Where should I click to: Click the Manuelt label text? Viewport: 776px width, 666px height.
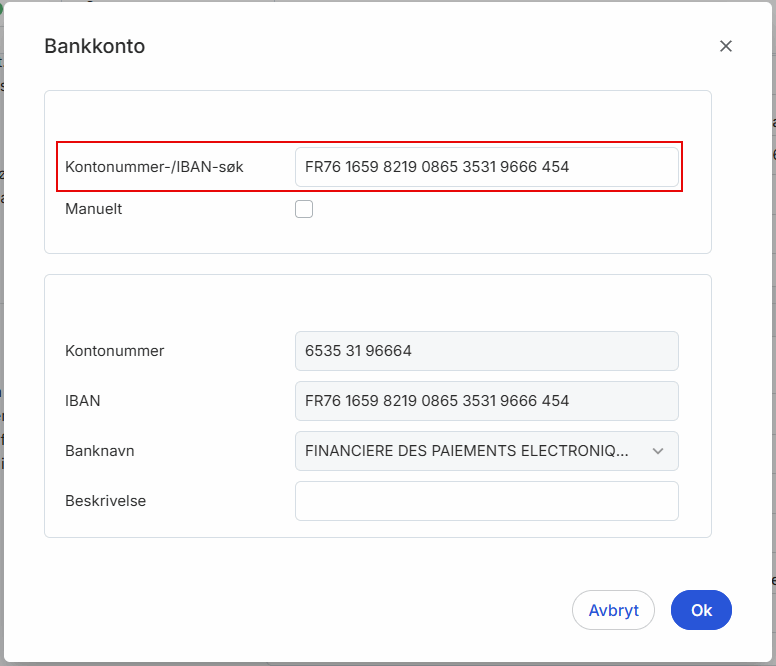pyautogui.click(x=94, y=209)
